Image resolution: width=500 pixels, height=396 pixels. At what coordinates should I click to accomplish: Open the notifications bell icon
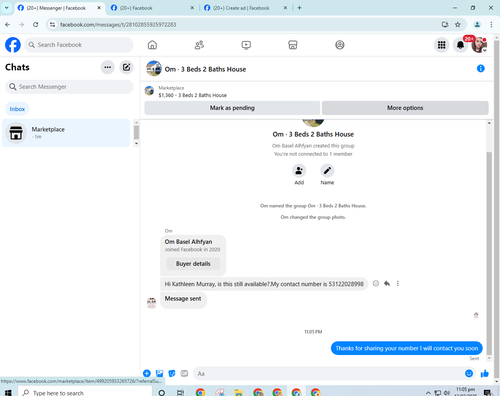click(x=460, y=45)
